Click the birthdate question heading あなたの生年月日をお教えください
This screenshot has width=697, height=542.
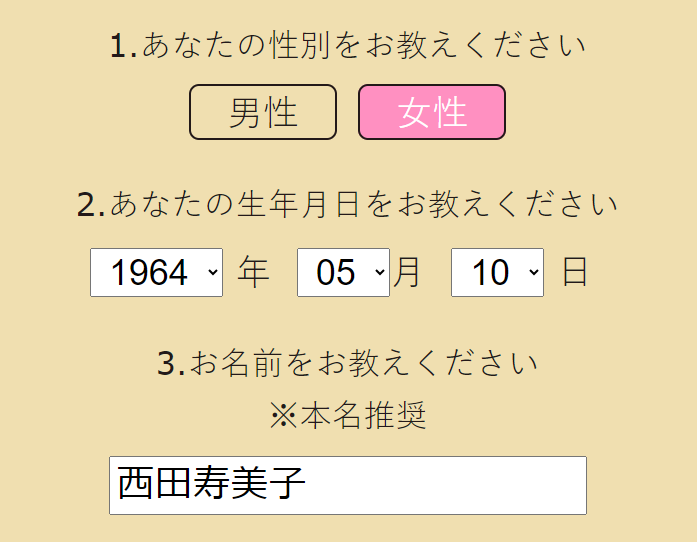pyautogui.click(x=364, y=205)
